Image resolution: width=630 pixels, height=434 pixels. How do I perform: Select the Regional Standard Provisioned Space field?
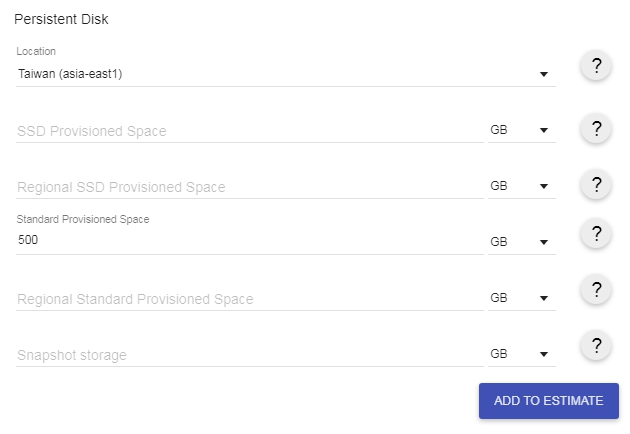[x=249, y=299]
